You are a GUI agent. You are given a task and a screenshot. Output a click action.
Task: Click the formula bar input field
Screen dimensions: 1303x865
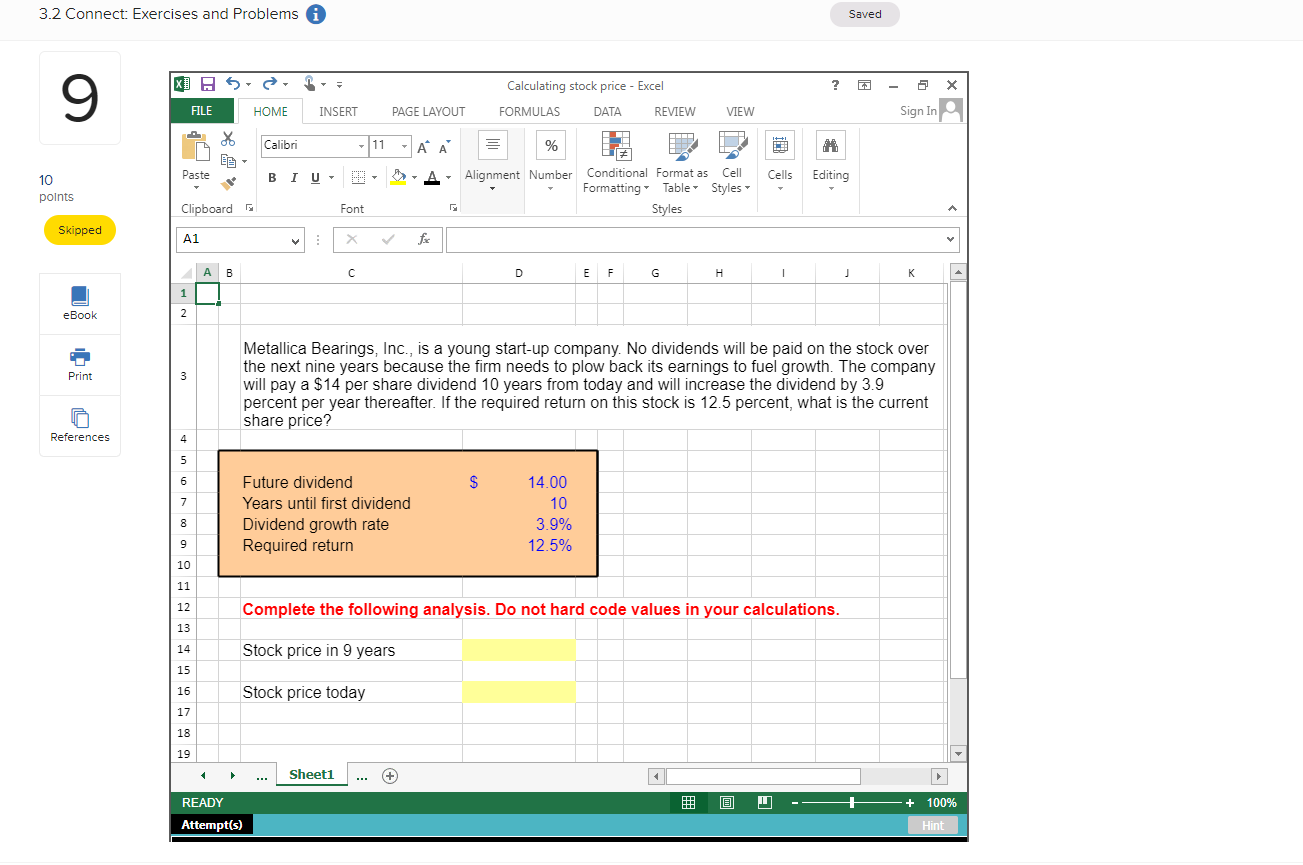pos(694,240)
